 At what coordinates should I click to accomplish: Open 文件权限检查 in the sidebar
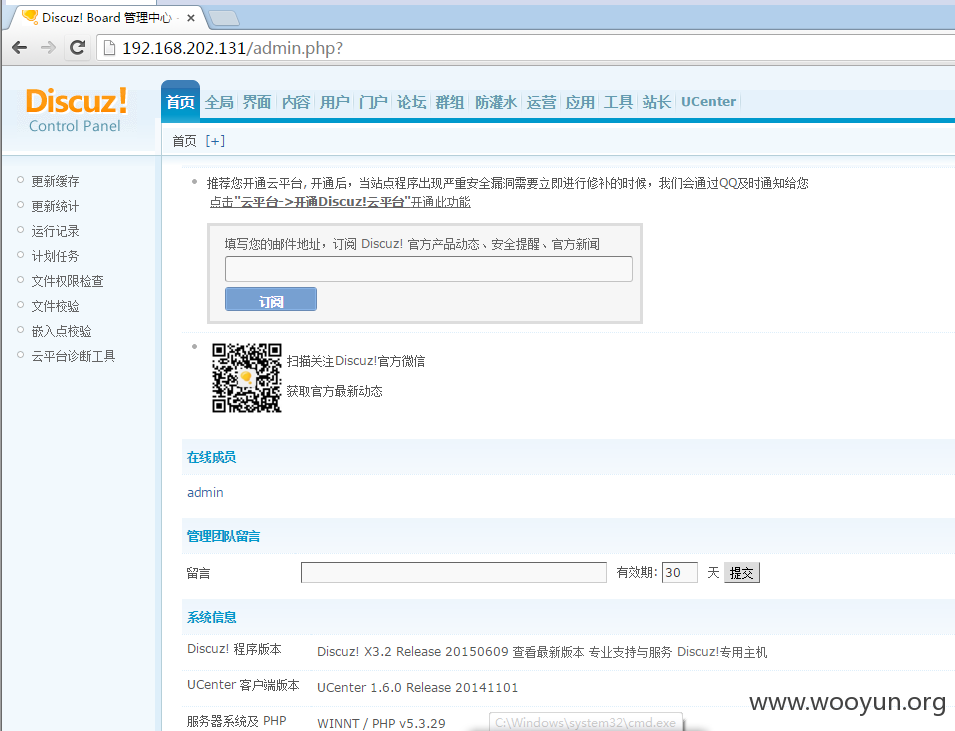[x=68, y=281]
